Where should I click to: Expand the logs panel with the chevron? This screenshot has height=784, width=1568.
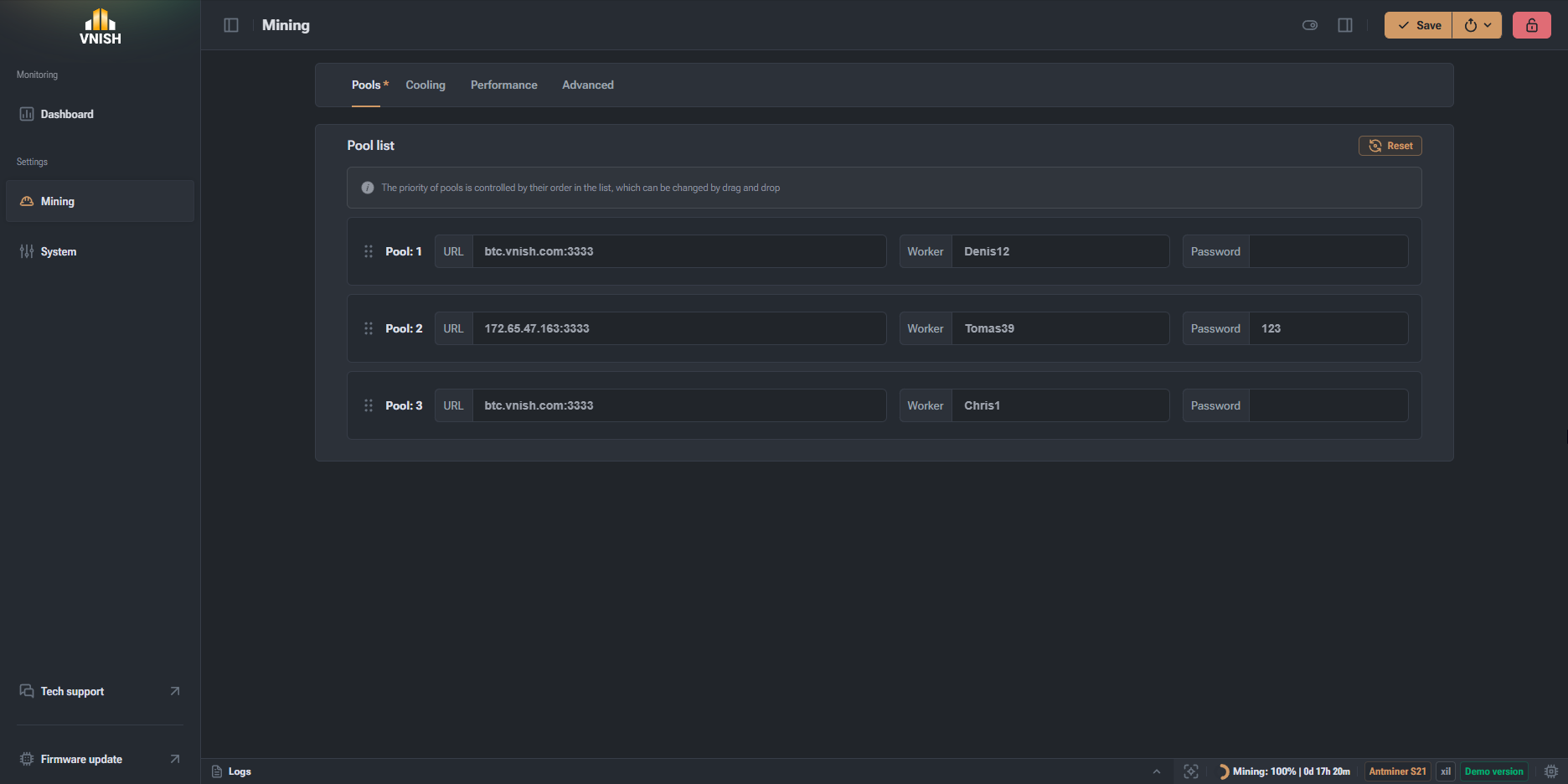point(1157,771)
